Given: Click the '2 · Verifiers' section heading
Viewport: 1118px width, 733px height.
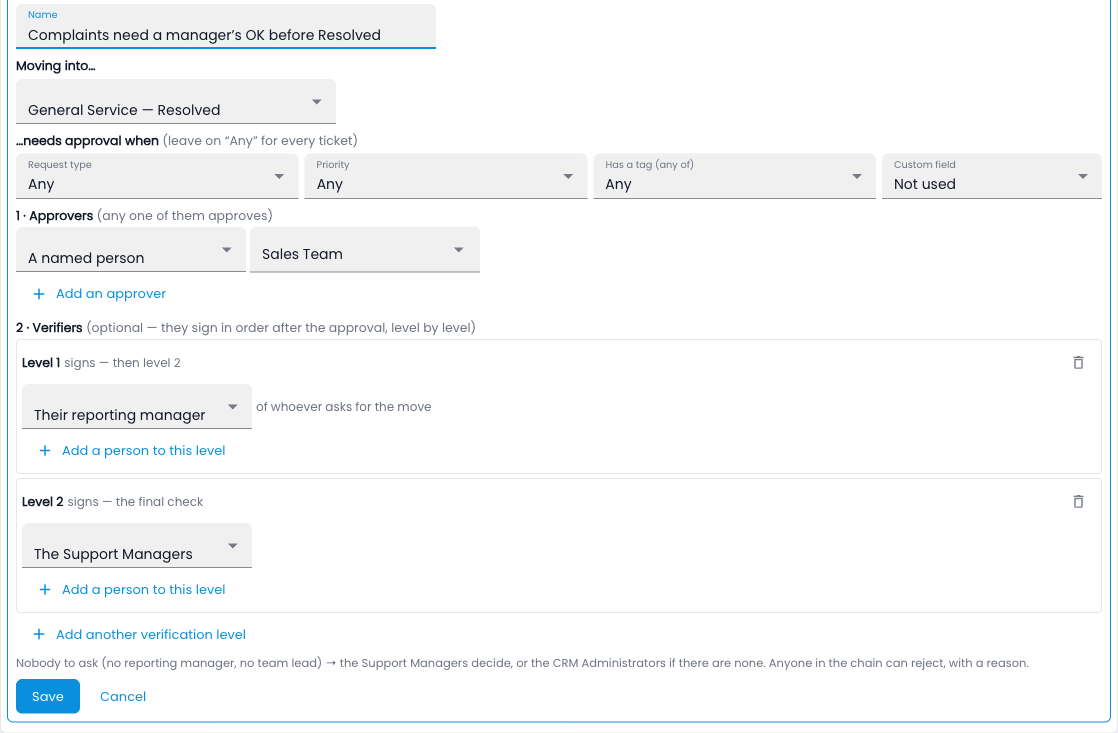Looking at the screenshot, I should coord(49,327).
